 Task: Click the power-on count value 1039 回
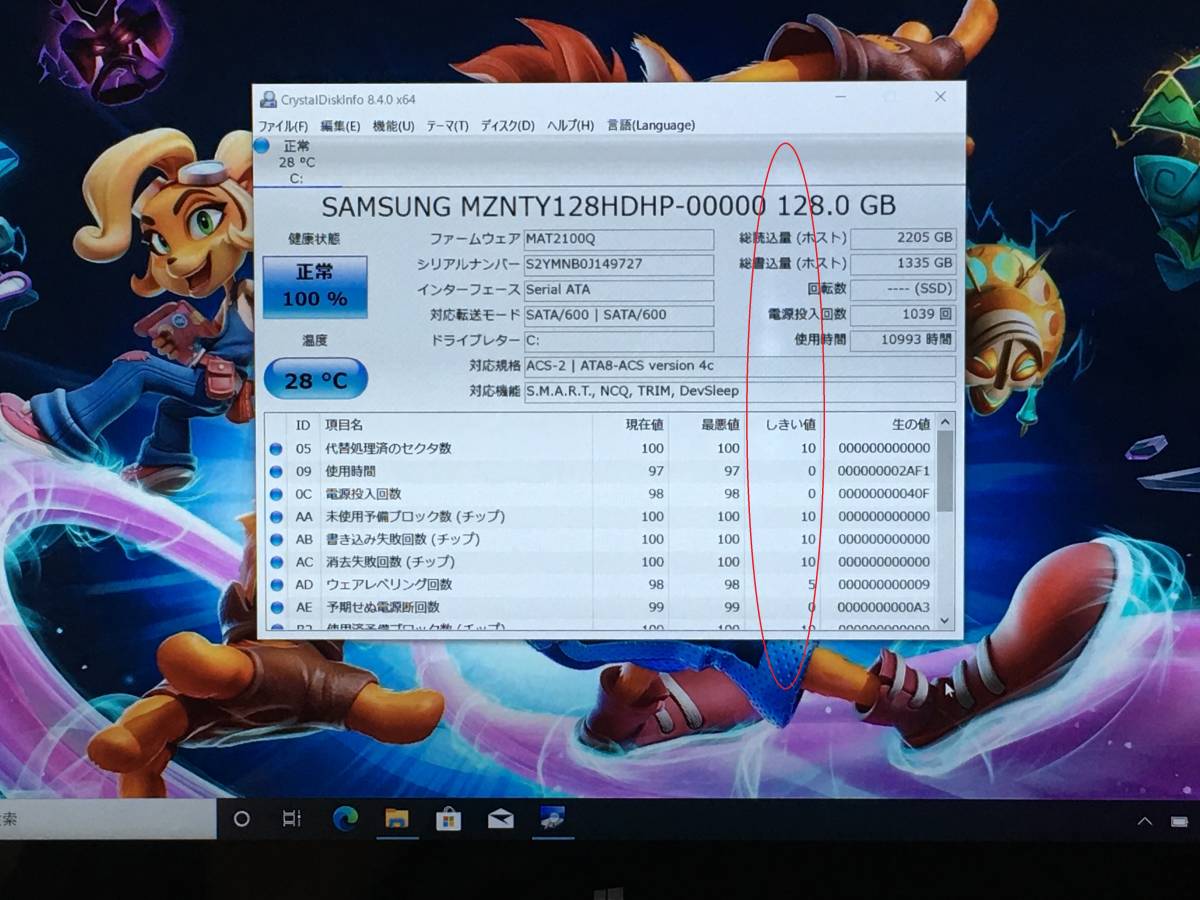(x=904, y=314)
